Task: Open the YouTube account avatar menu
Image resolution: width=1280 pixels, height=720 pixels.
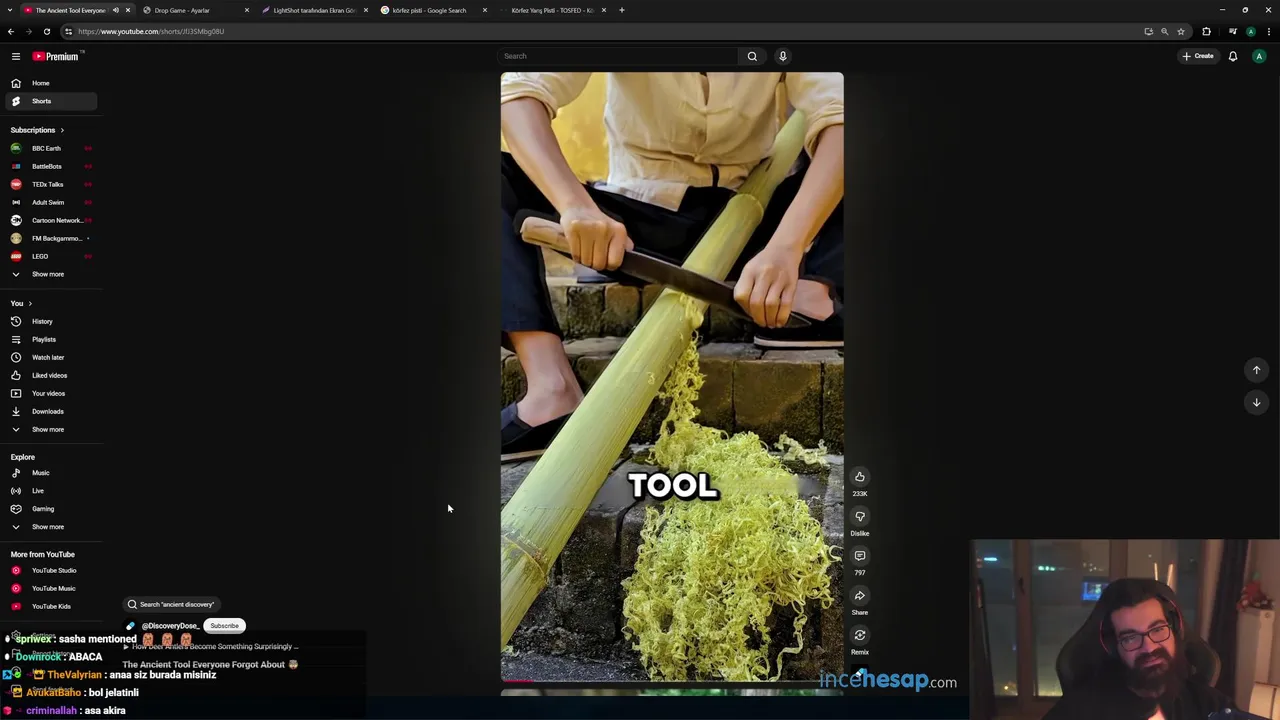Action: 1259,56
